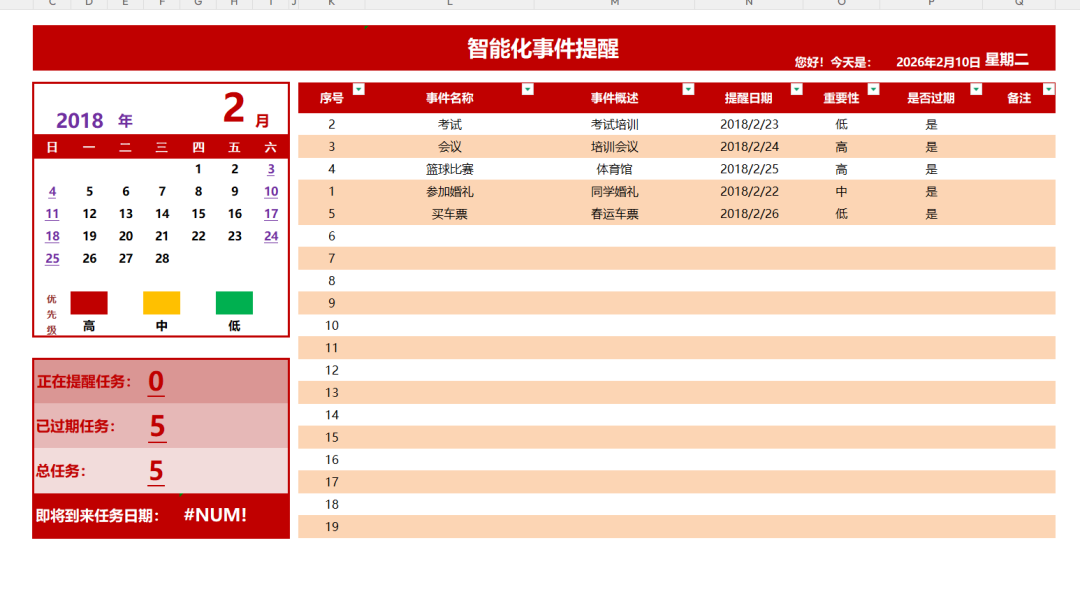Select the 2018/2/23 reminder date cell

pyautogui.click(x=749, y=125)
